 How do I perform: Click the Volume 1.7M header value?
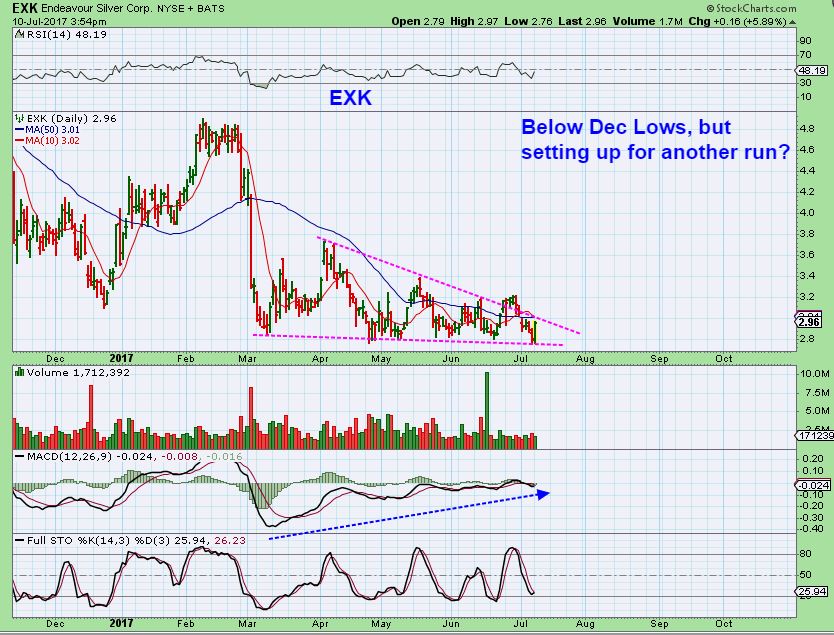pos(647,22)
